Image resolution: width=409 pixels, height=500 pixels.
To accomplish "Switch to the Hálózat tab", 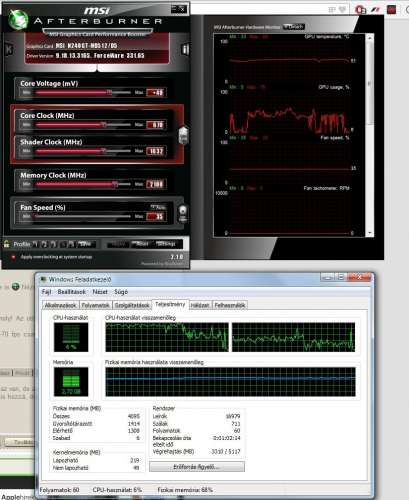I will (200, 305).
